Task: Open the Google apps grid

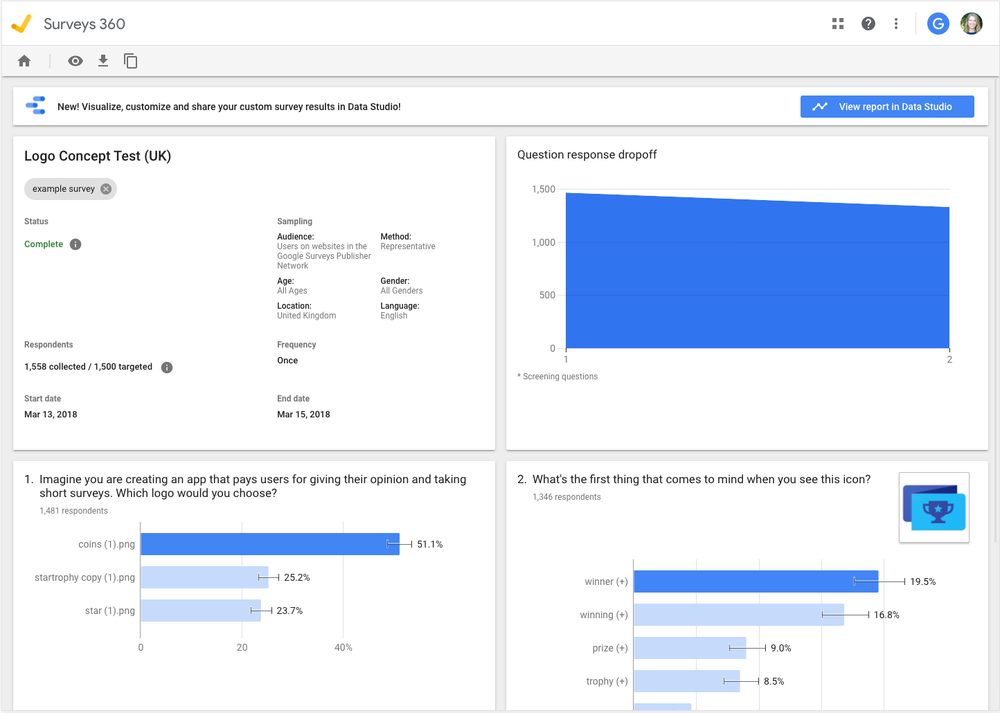Action: (838, 24)
